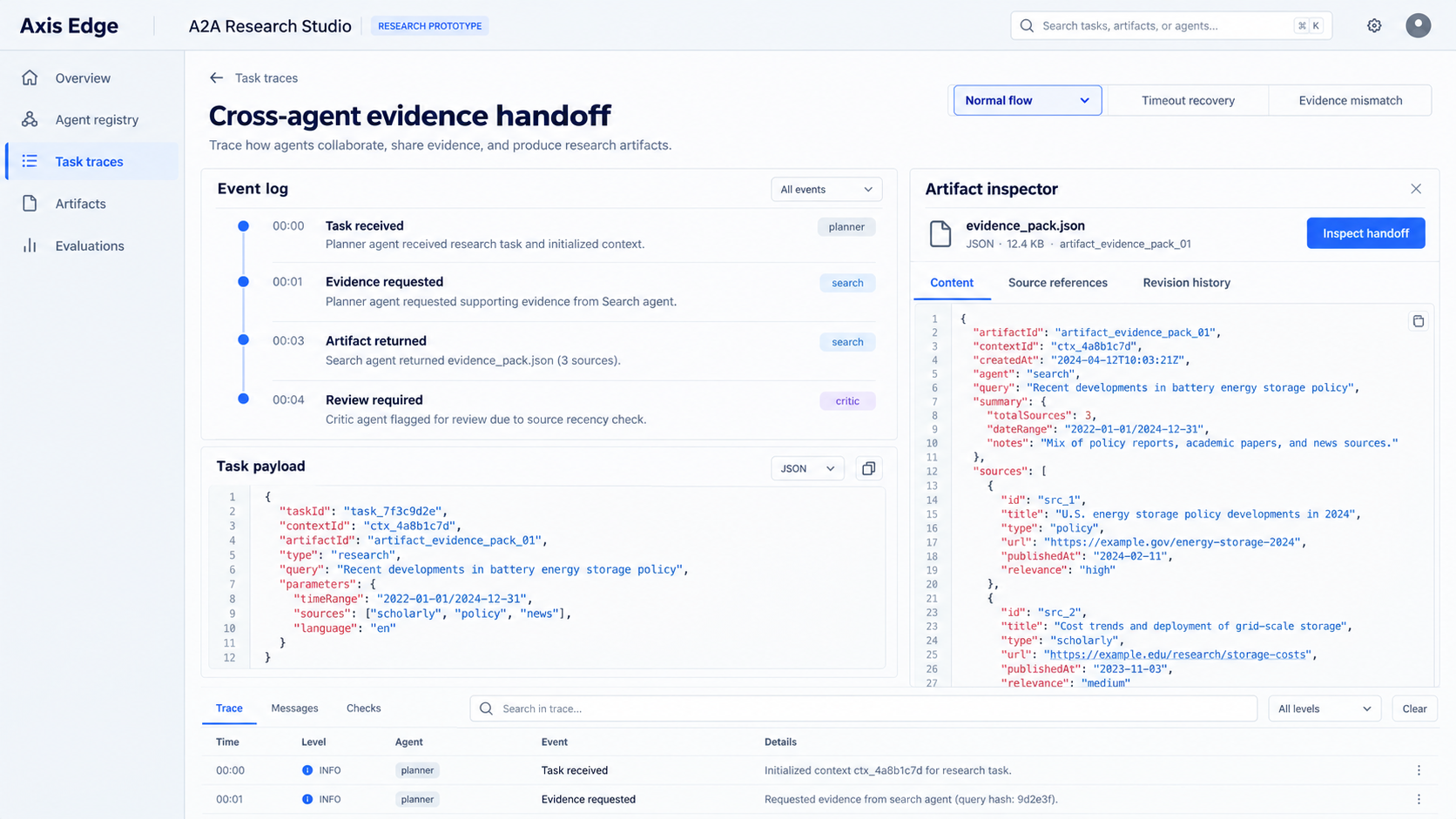Expand the All events filter
Viewport: 1456px width, 819px height.
(826, 190)
